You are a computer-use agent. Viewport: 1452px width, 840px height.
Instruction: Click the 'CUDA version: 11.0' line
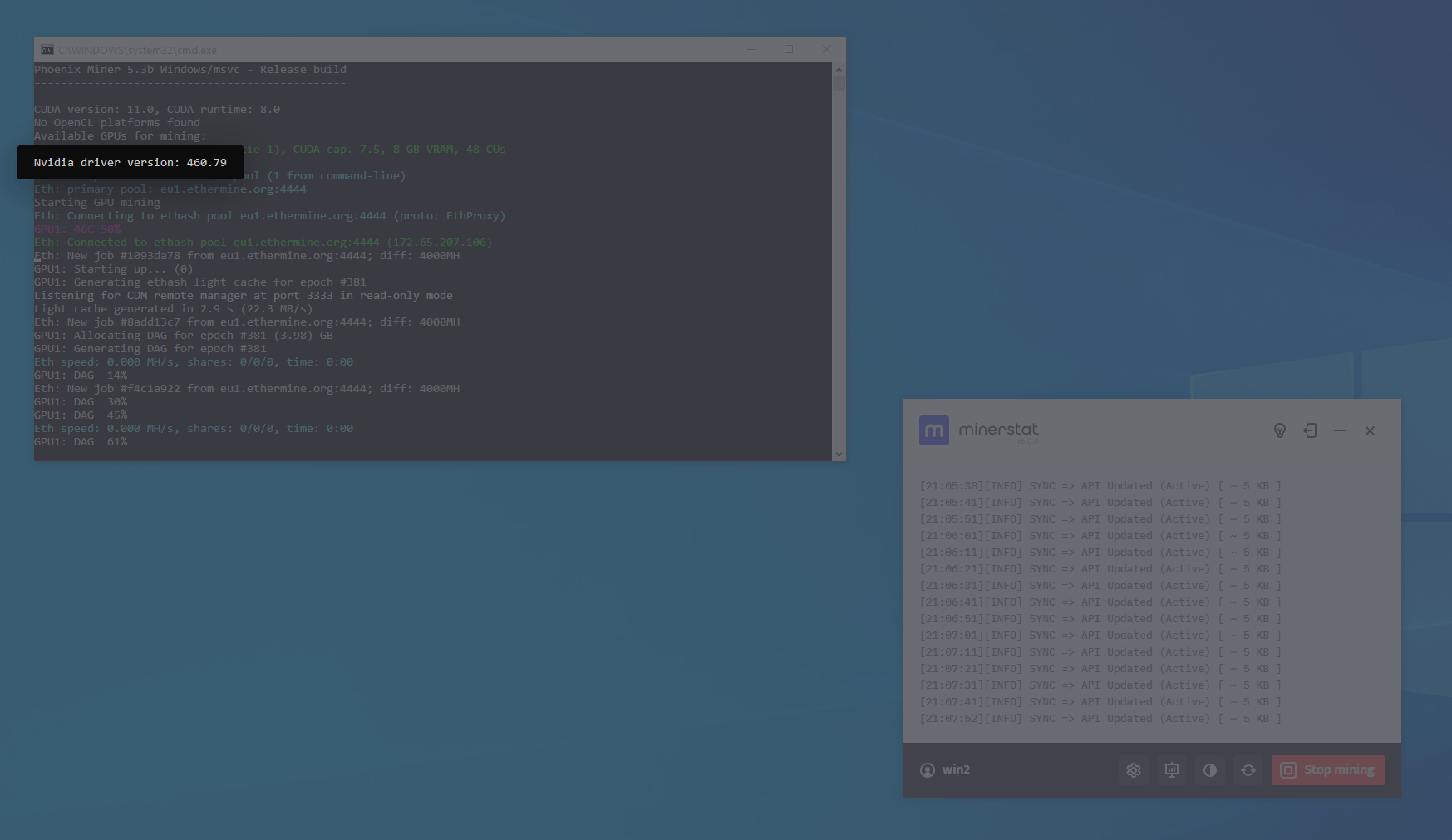click(157, 110)
